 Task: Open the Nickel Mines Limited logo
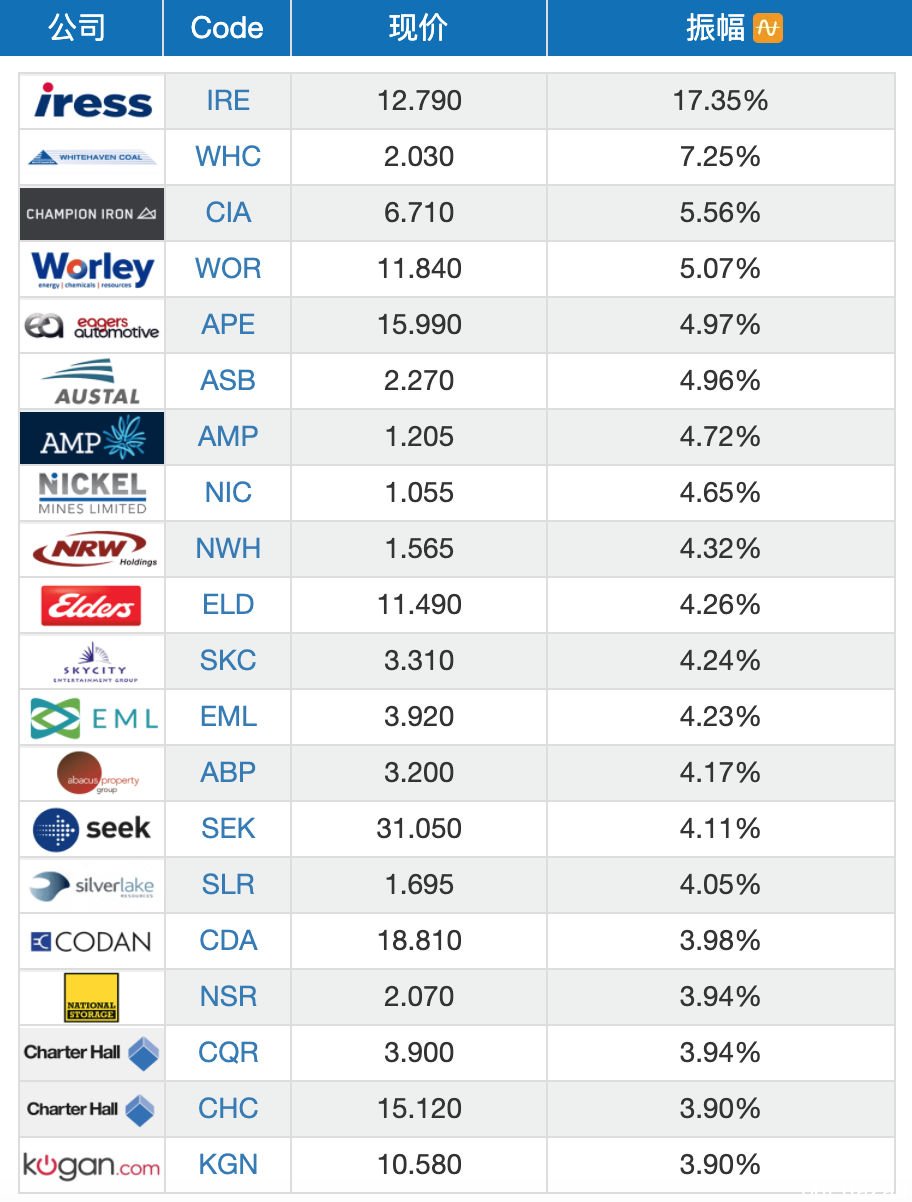92,493
